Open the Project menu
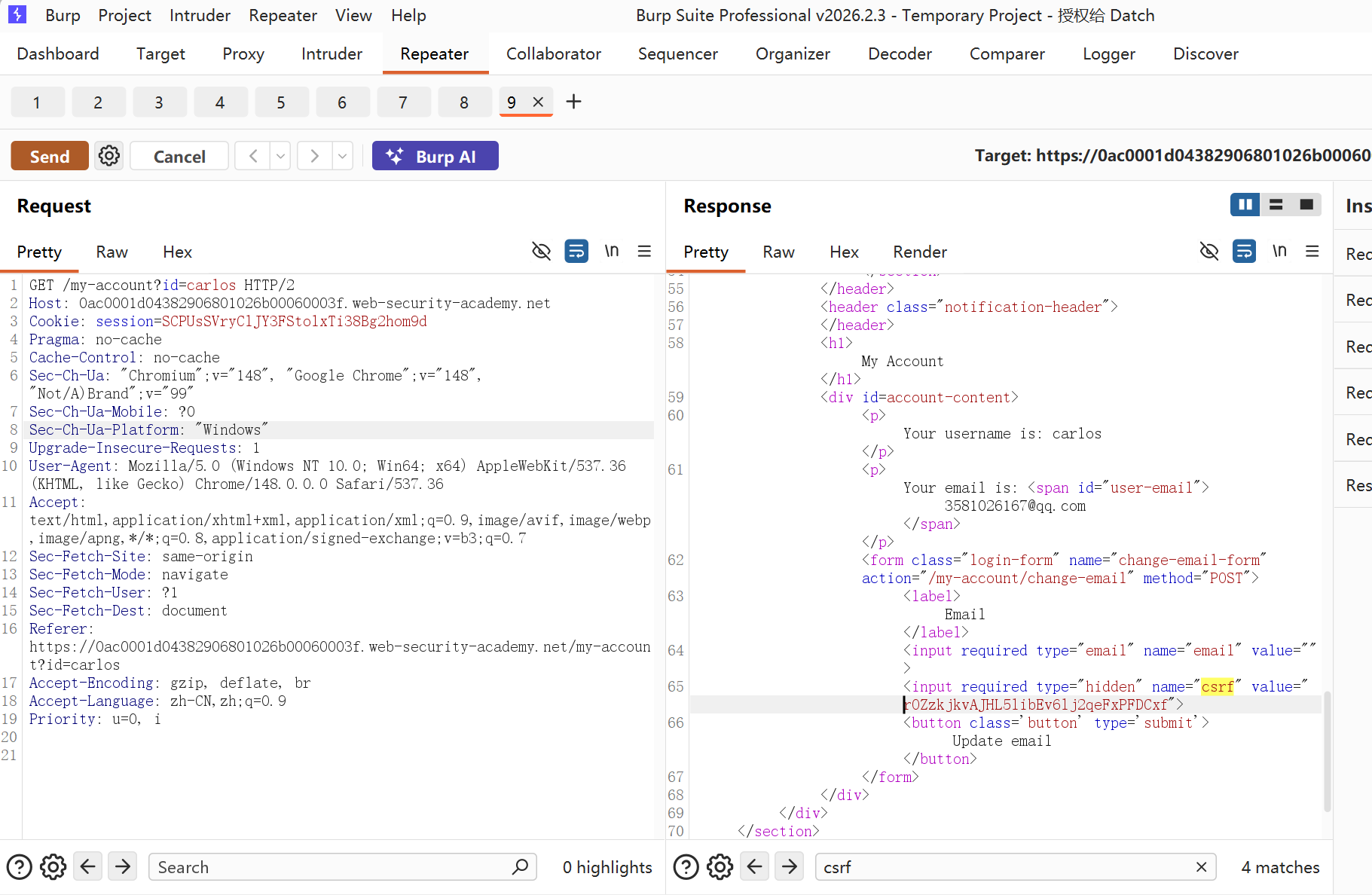The width and height of the screenshot is (1372, 895). [x=124, y=15]
